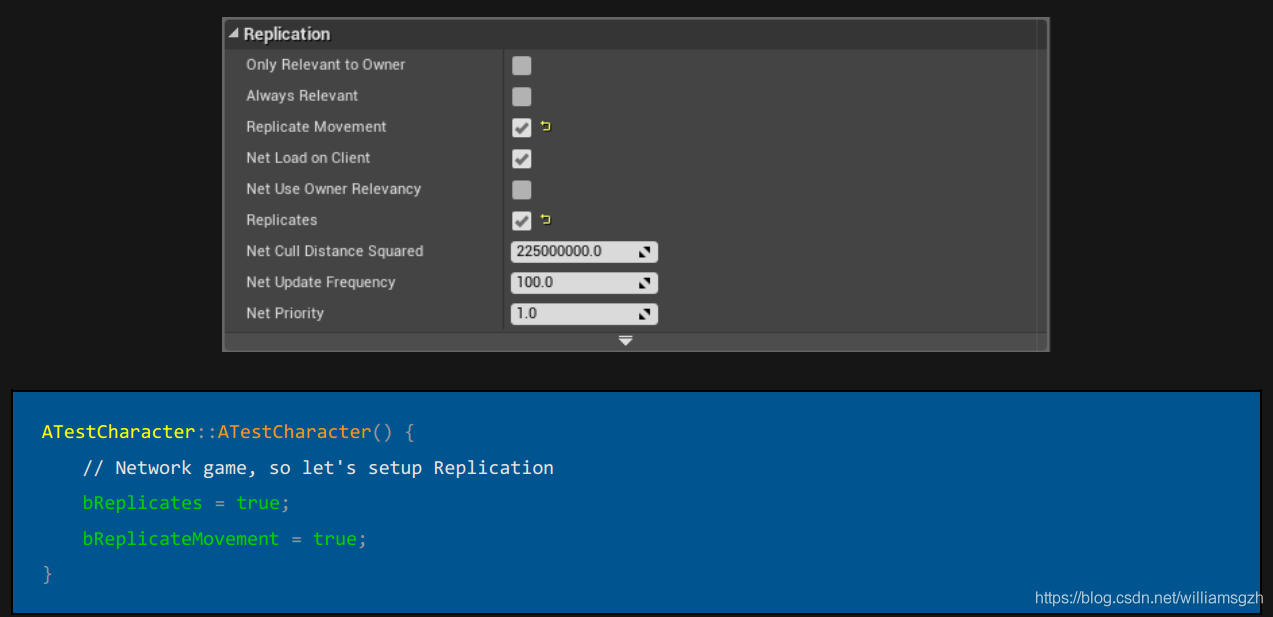Disable the Net Load on Client checkbox
Screen dimensions: 1273x617
521,158
